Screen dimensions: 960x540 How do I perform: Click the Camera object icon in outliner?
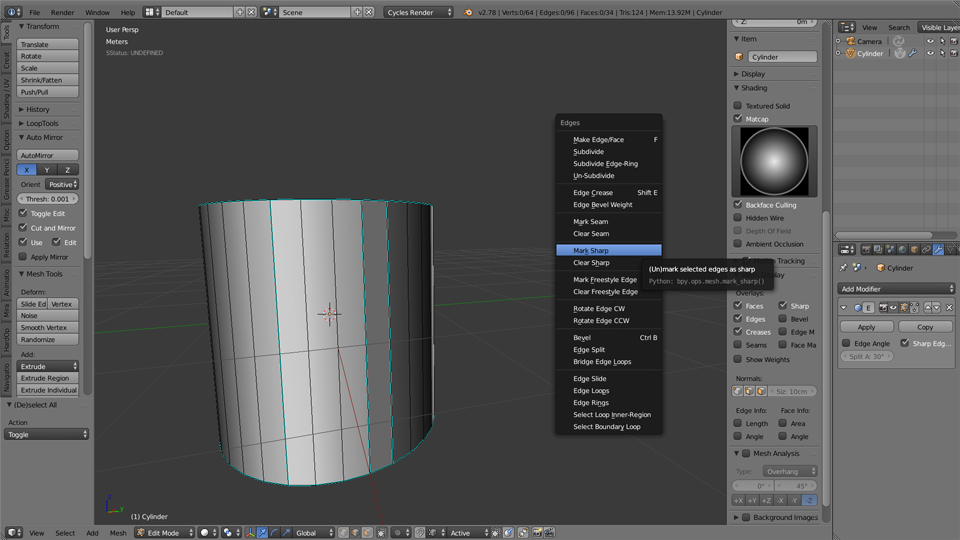pos(851,41)
